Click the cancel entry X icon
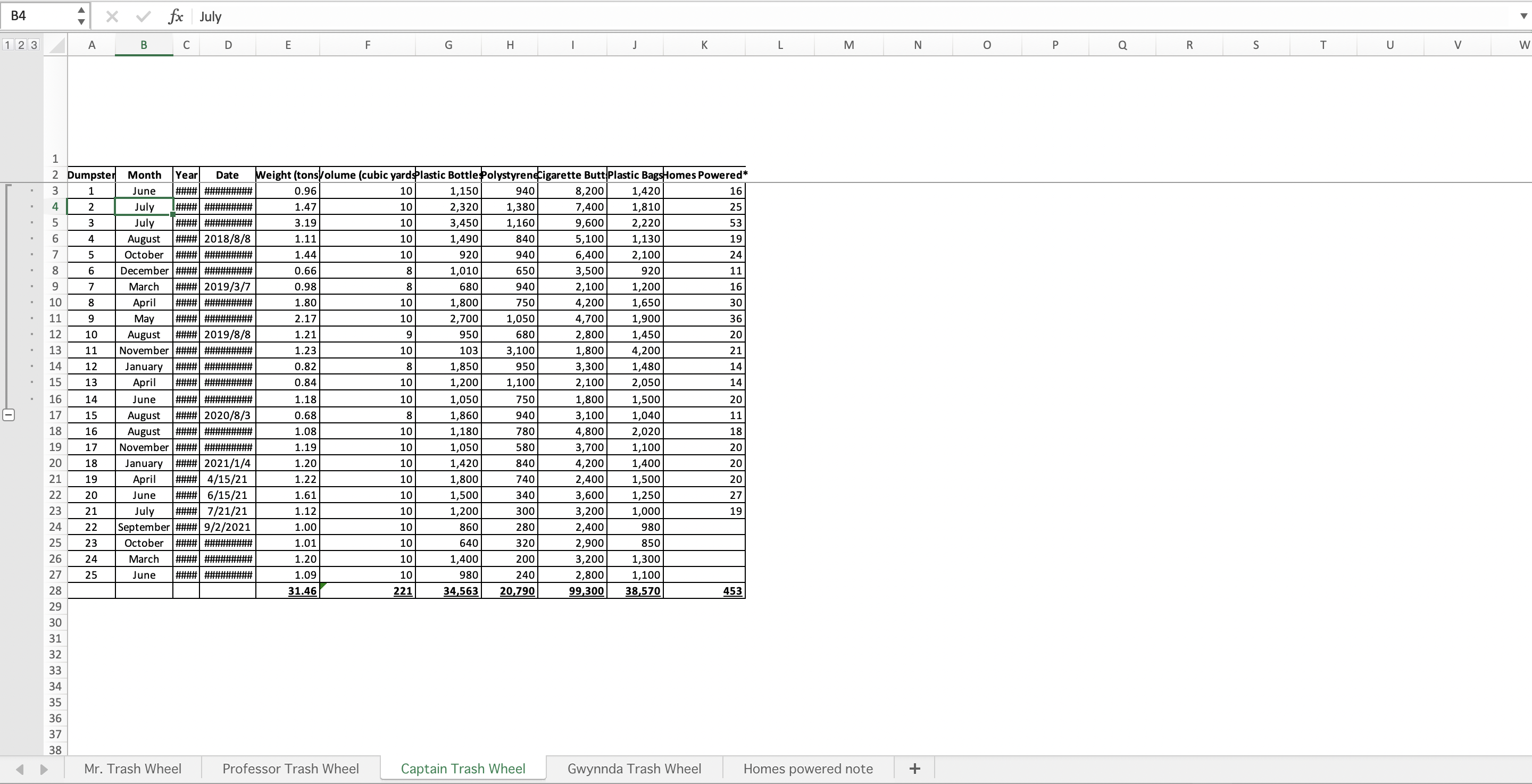The width and height of the screenshot is (1532, 784). tap(112, 16)
